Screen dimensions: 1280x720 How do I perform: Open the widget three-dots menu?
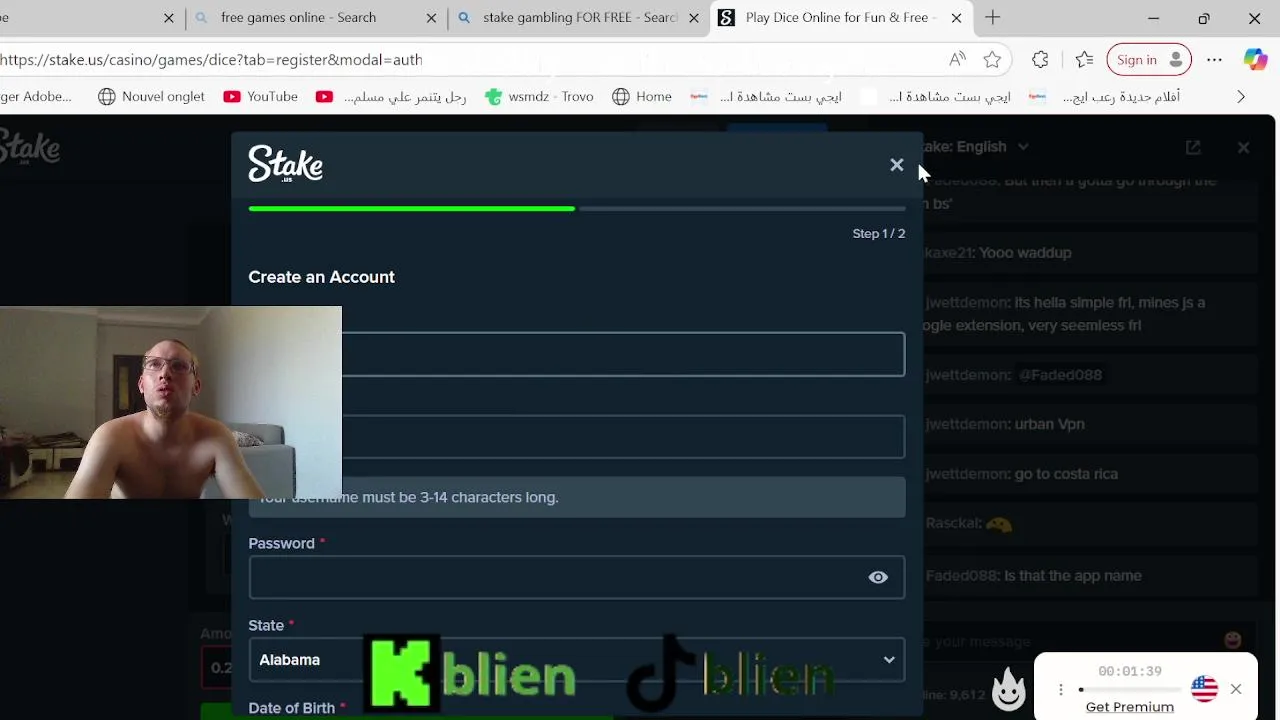[x=1061, y=690]
